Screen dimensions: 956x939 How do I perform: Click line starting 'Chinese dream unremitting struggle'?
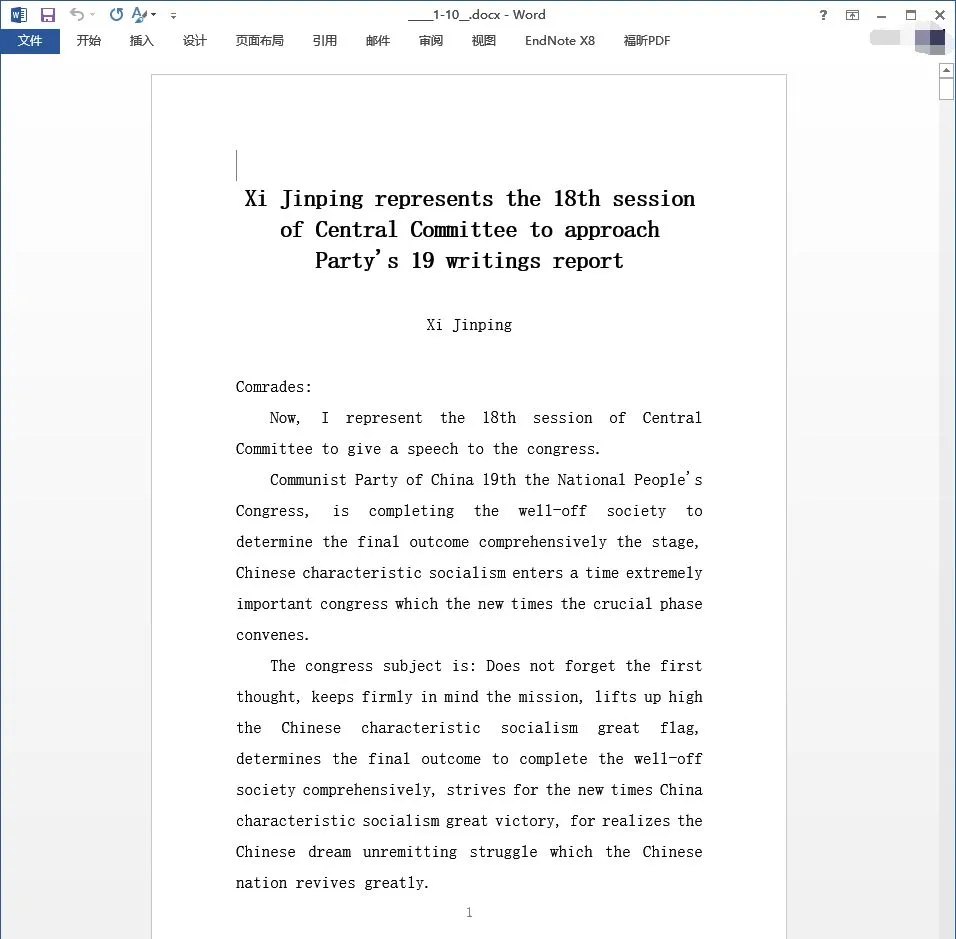(469, 852)
